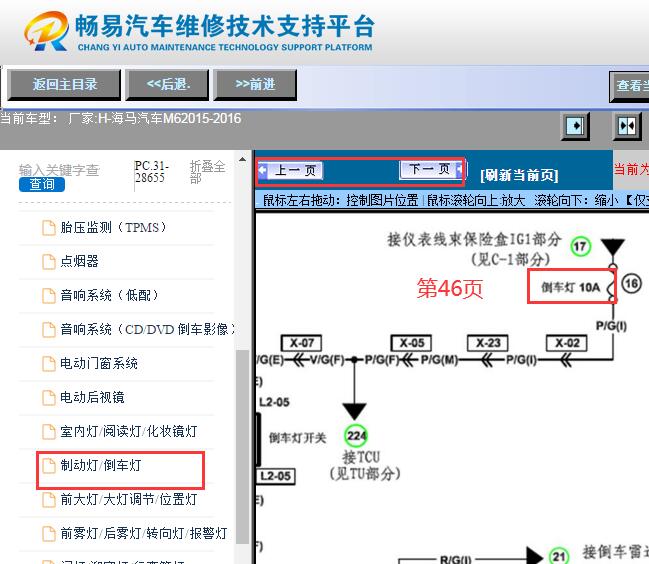The width and height of the screenshot is (649, 564).
Task: Go to next page with 下一页
Action: (x=431, y=169)
